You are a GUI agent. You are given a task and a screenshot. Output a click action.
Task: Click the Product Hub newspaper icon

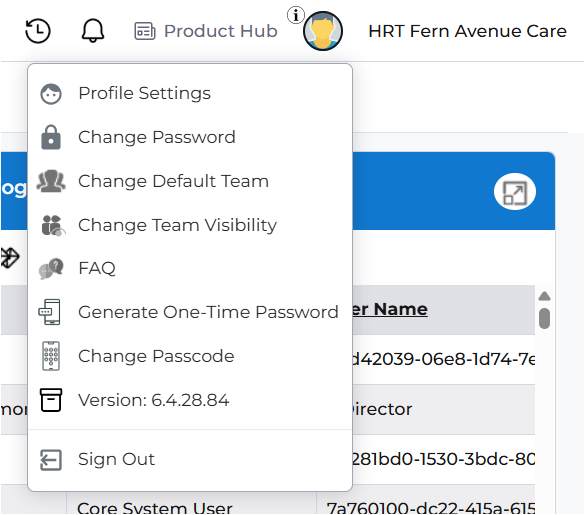coord(145,31)
